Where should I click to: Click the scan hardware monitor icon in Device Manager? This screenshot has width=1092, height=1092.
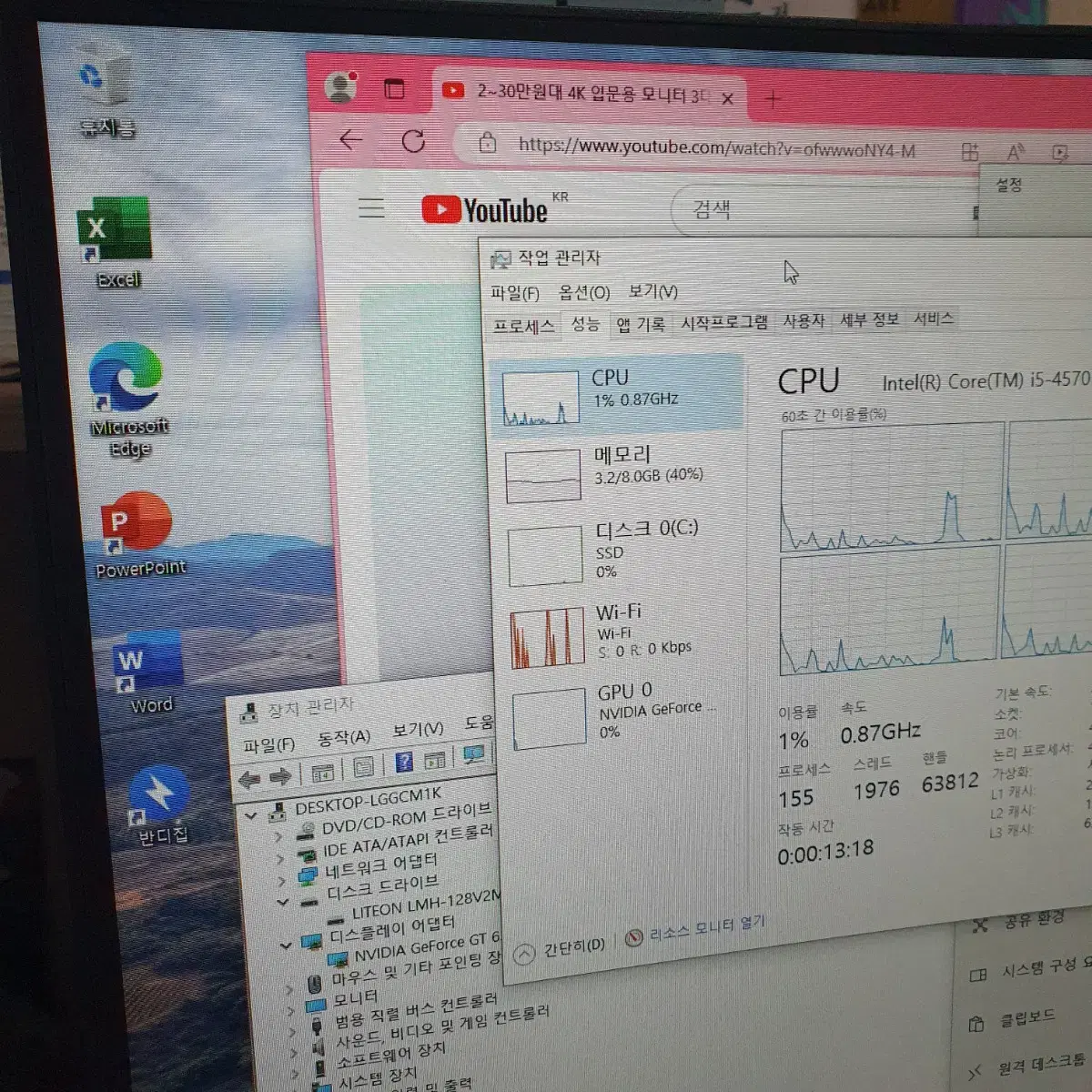coord(474,754)
